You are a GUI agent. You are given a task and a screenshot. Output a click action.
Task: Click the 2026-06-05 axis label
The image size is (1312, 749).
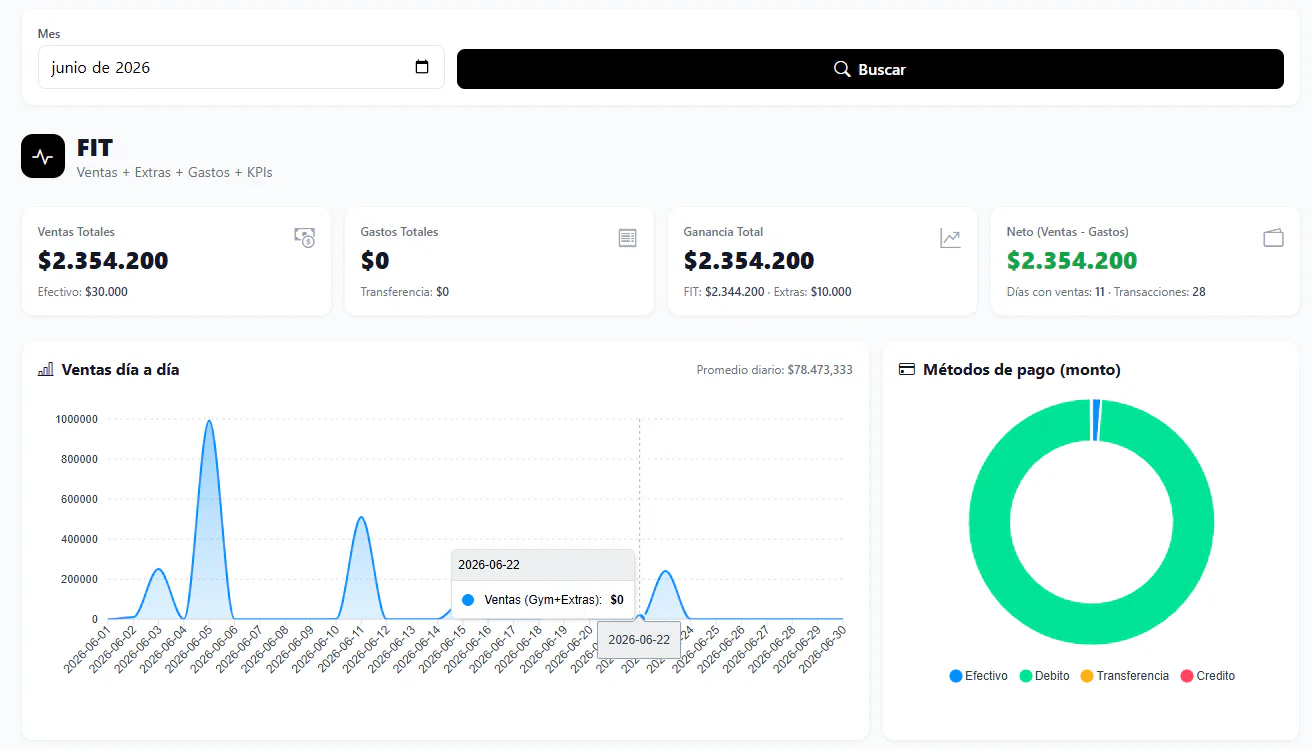click(x=188, y=648)
